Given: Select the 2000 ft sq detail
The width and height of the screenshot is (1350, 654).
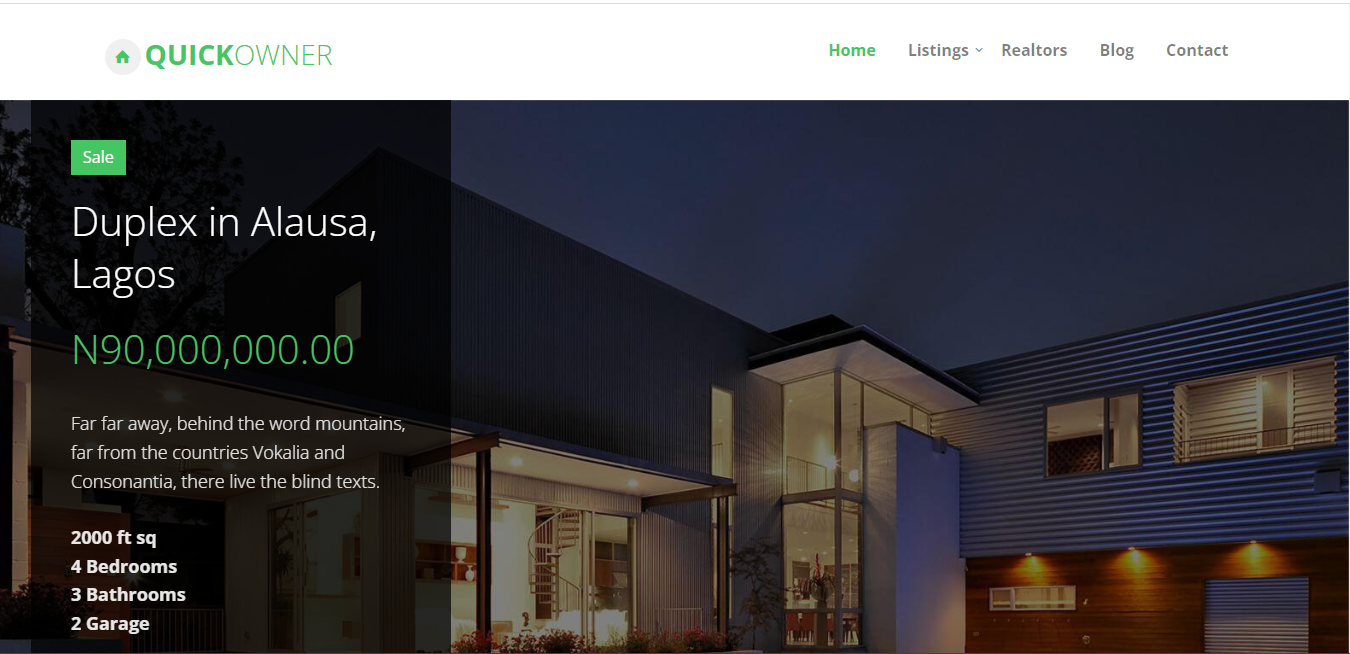Looking at the screenshot, I should 114,538.
